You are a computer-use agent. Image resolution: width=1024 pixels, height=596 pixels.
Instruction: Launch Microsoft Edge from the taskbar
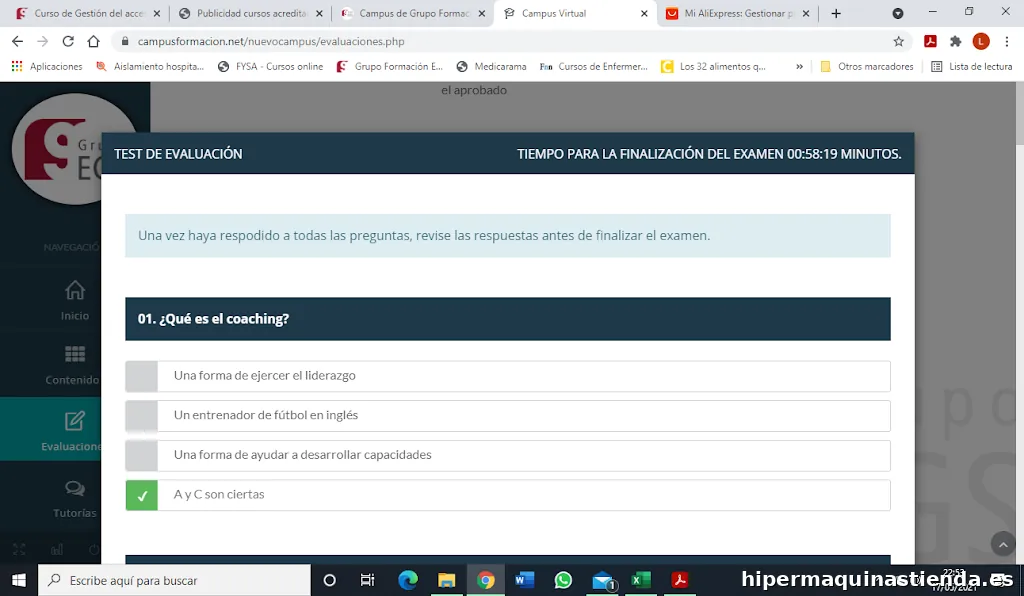click(408, 580)
